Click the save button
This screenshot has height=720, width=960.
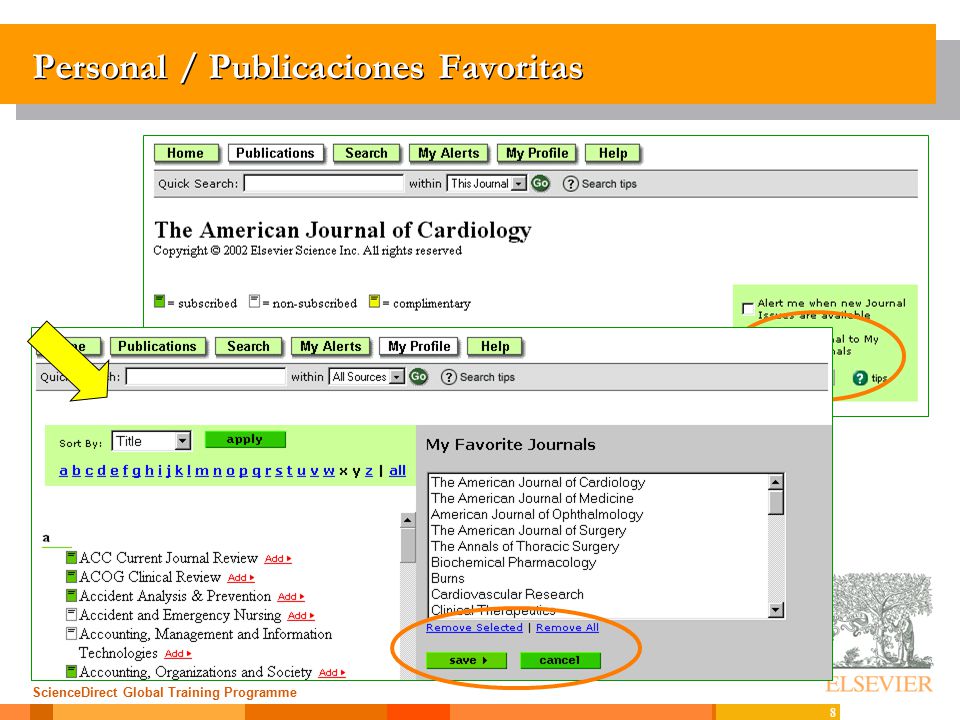coord(467,660)
